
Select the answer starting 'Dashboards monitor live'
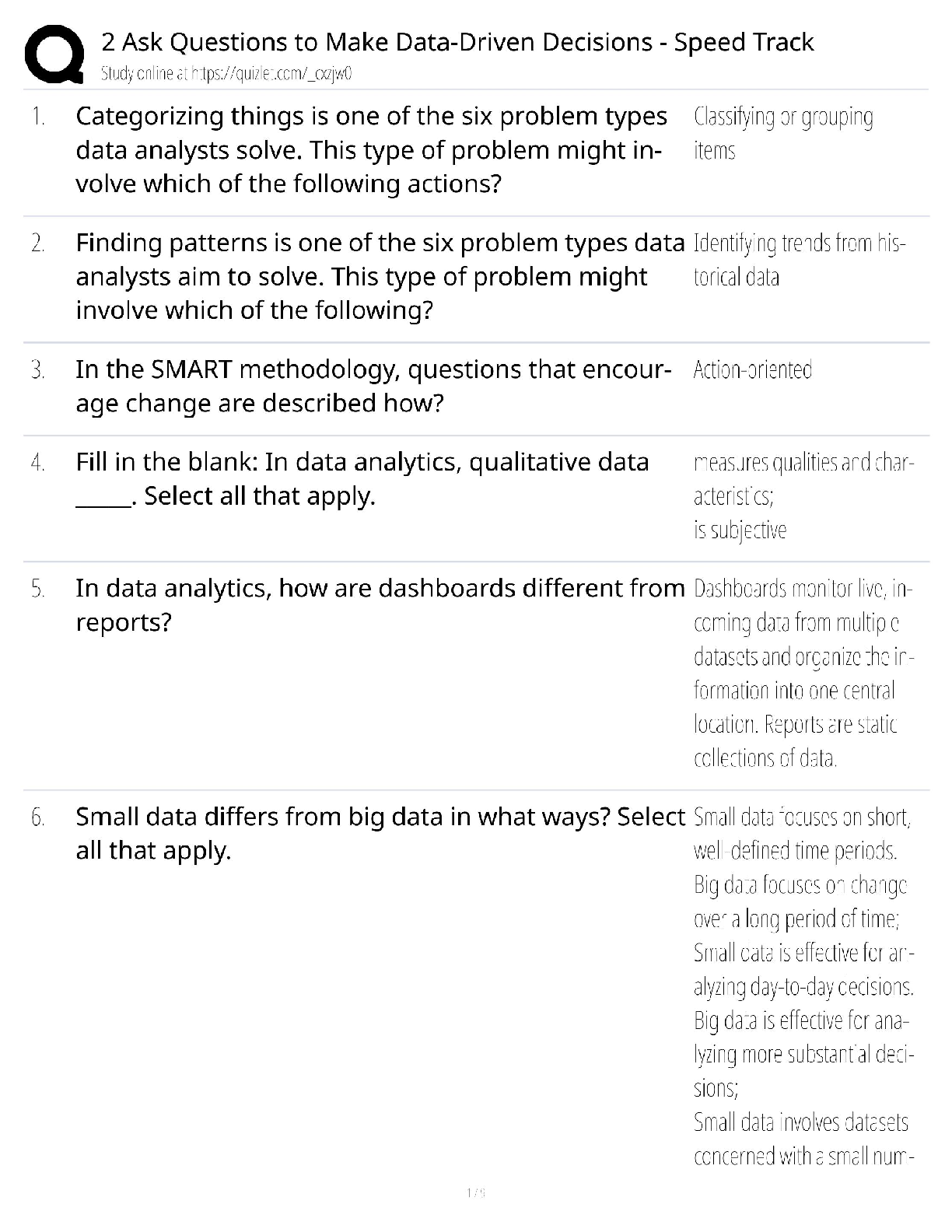[x=803, y=673]
